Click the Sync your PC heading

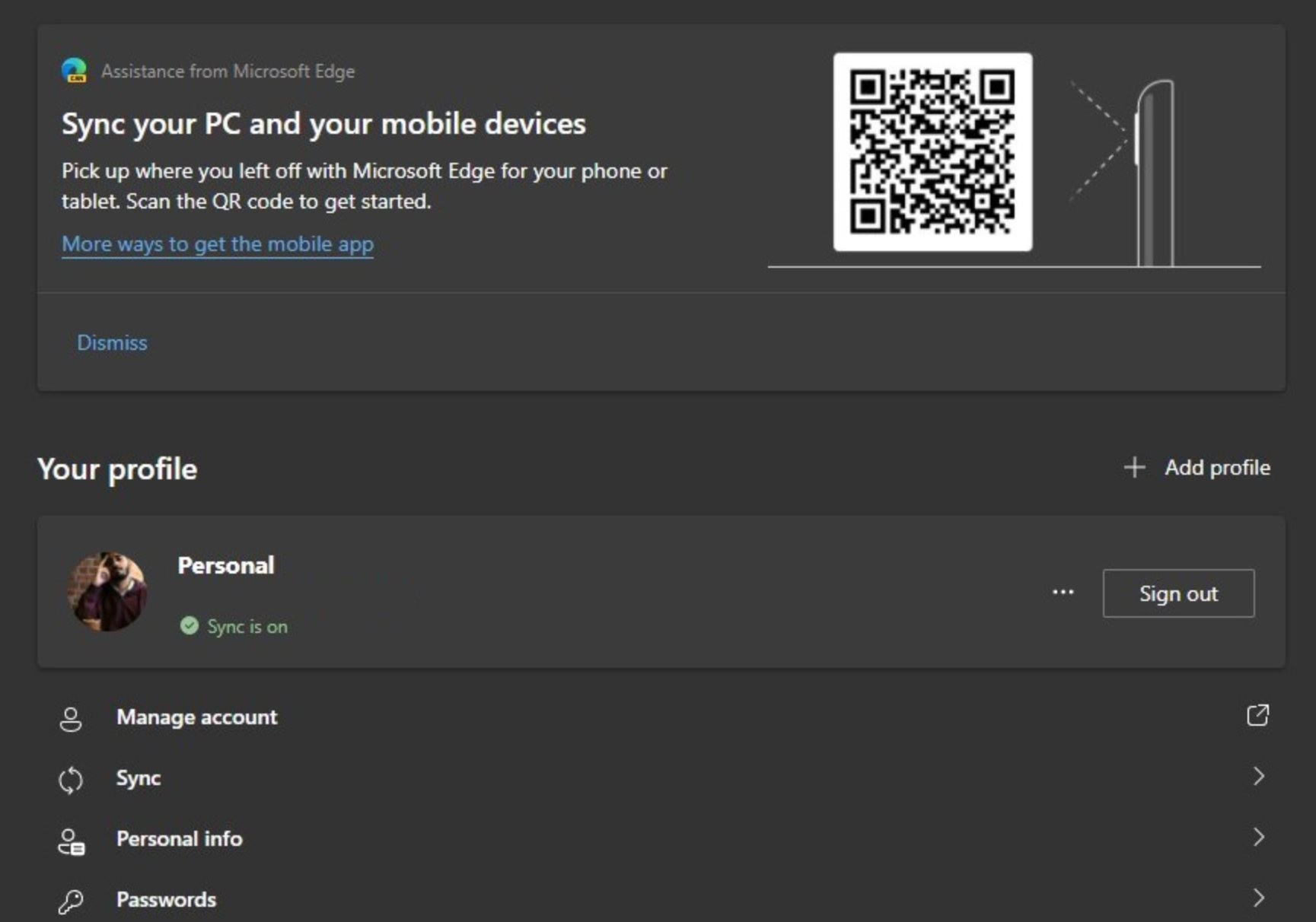pos(323,124)
